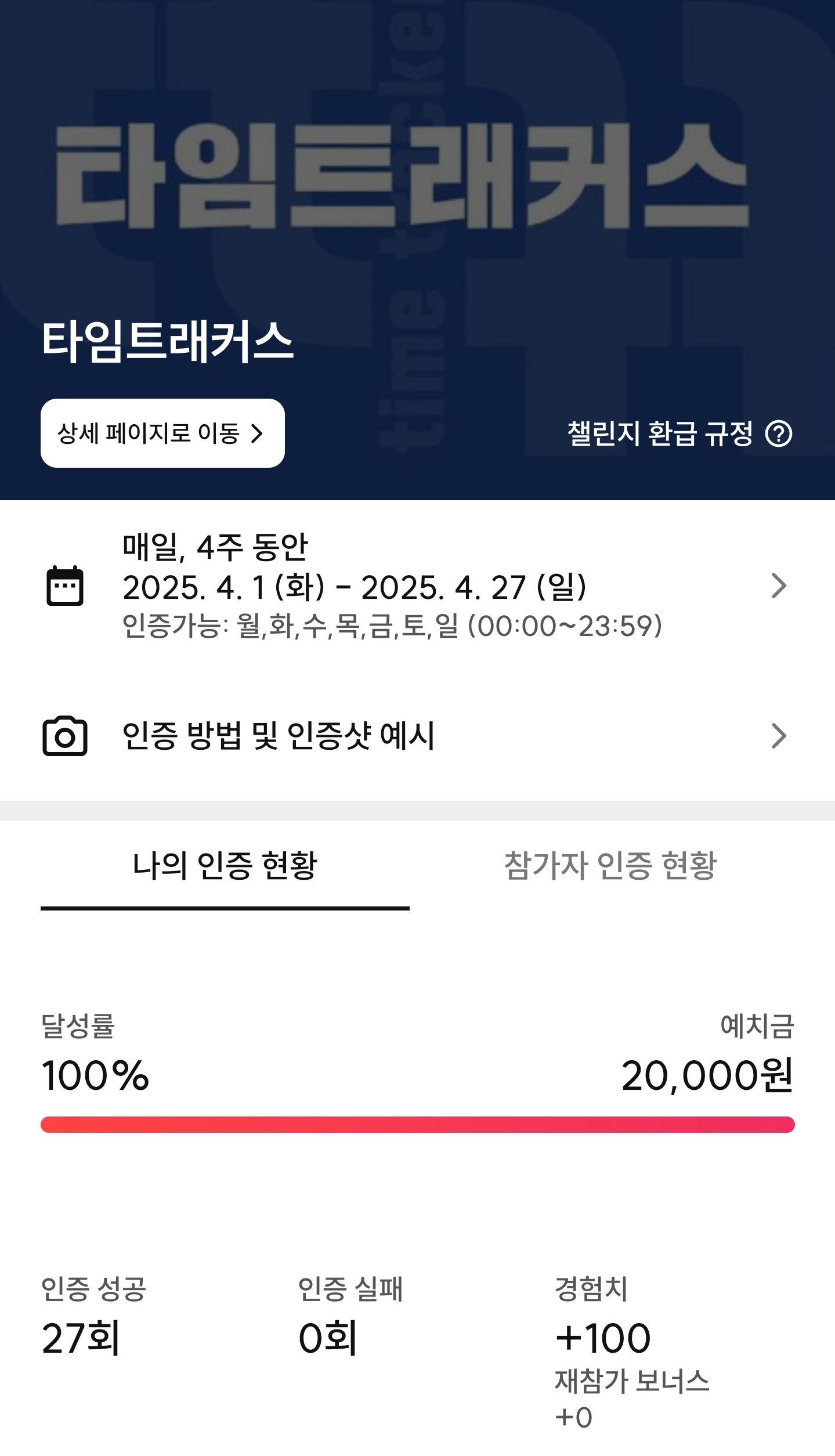
Task: Tap the calendar icon beside challenge dates
Action: tap(64, 586)
